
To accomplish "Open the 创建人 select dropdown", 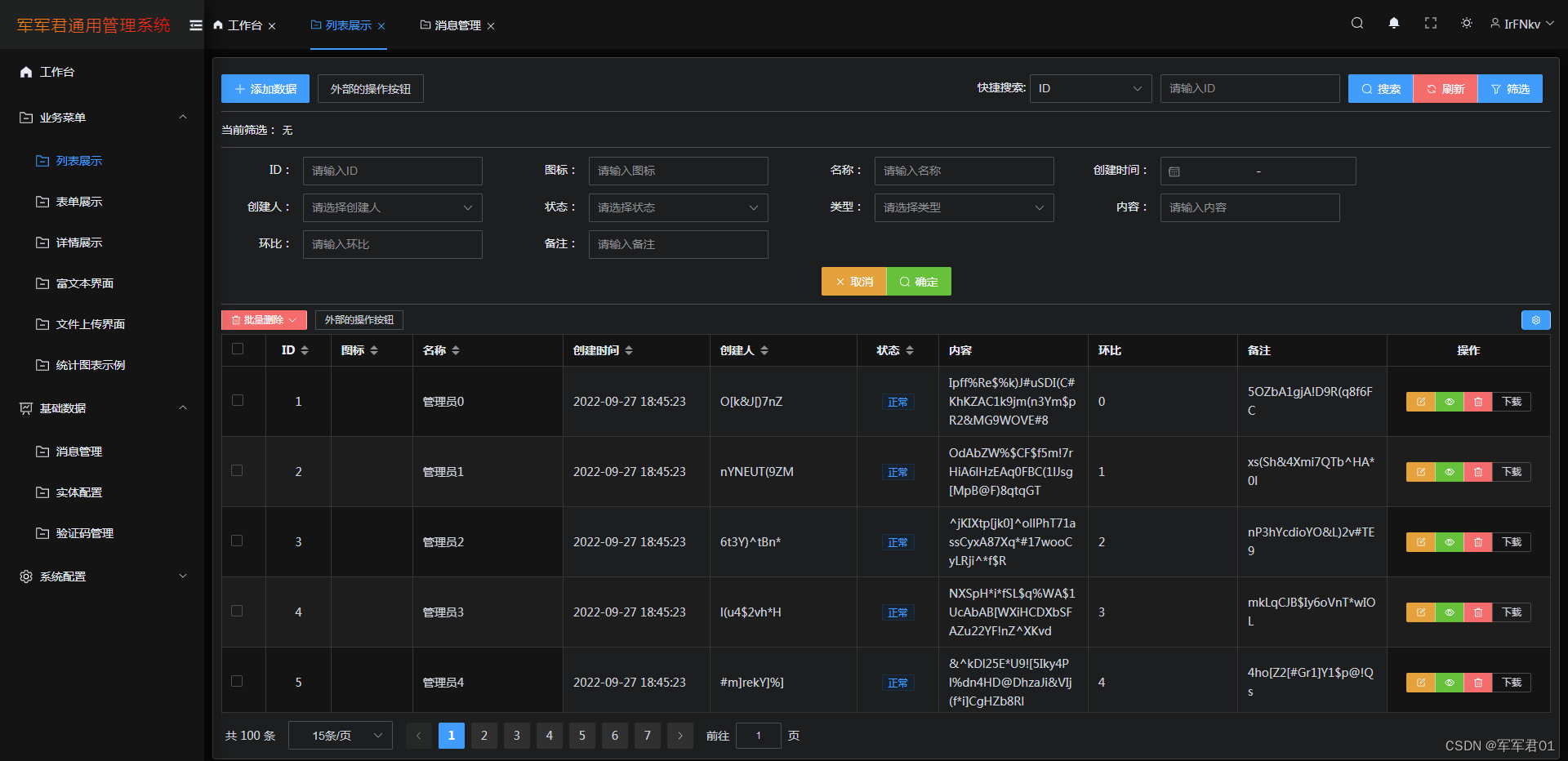I will click(x=392, y=207).
